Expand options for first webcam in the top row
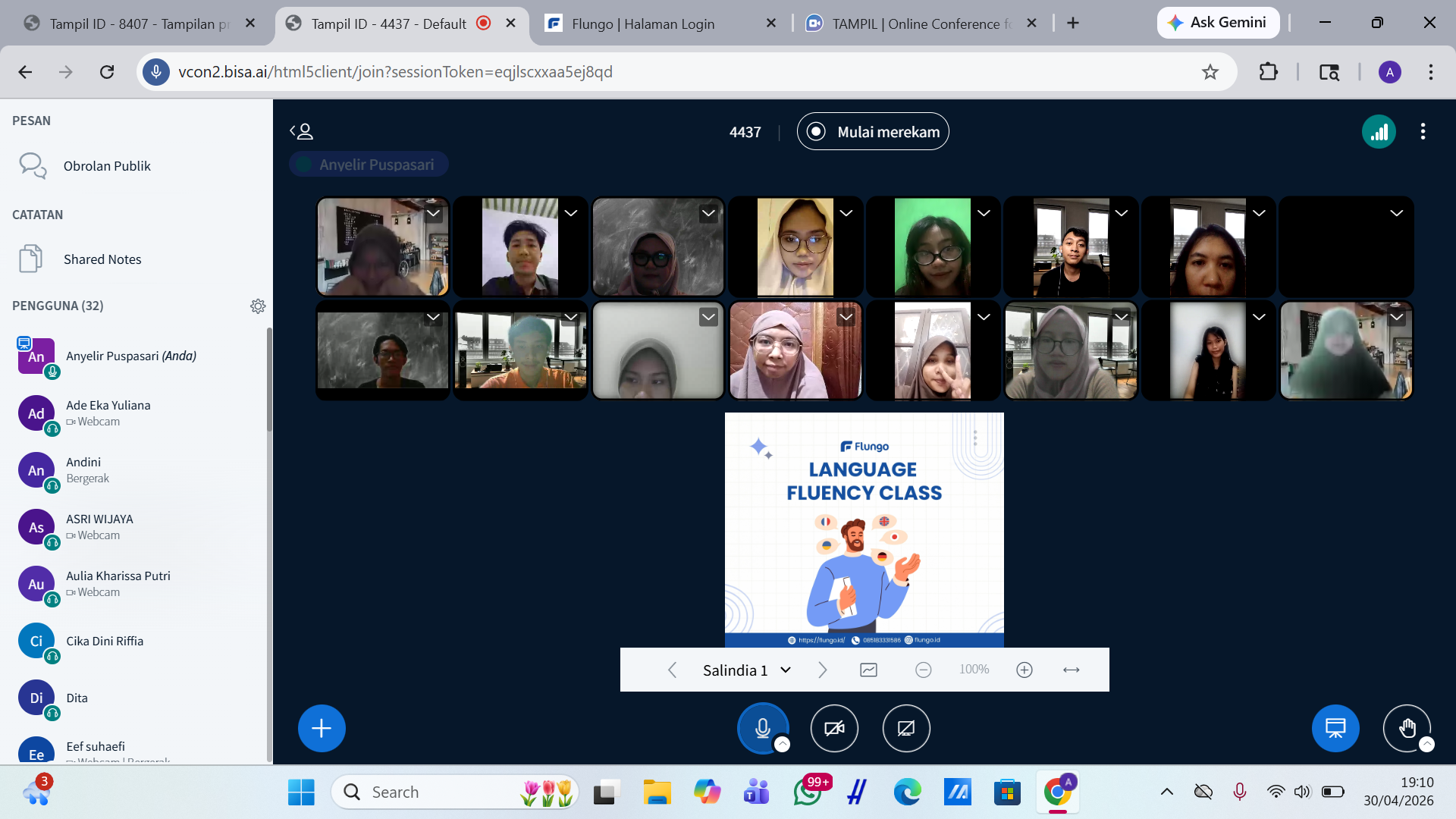This screenshot has height=819, width=1456. click(433, 214)
